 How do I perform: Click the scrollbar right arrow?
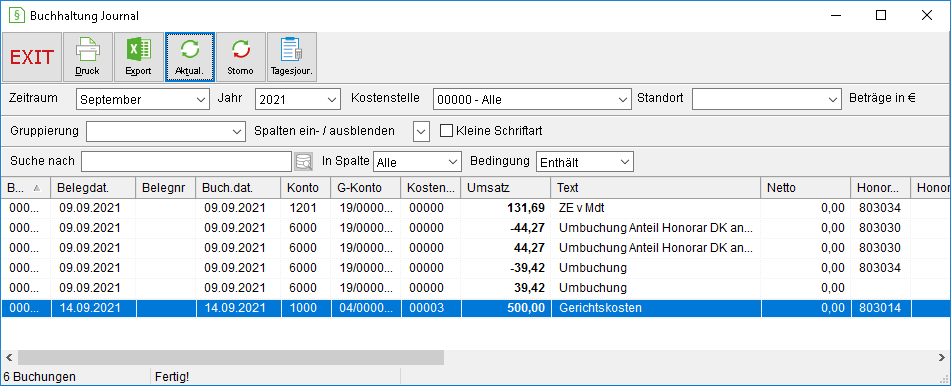[x=942, y=357]
